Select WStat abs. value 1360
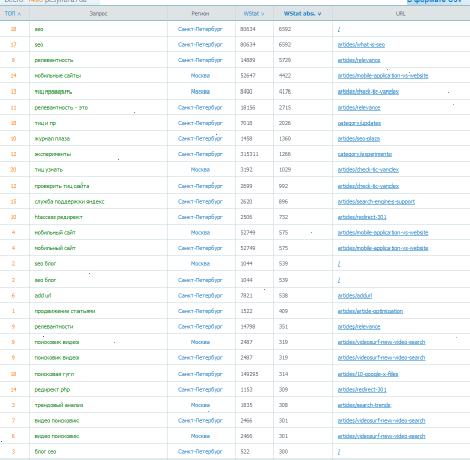The width and height of the screenshot is (470, 460). coord(285,139)
